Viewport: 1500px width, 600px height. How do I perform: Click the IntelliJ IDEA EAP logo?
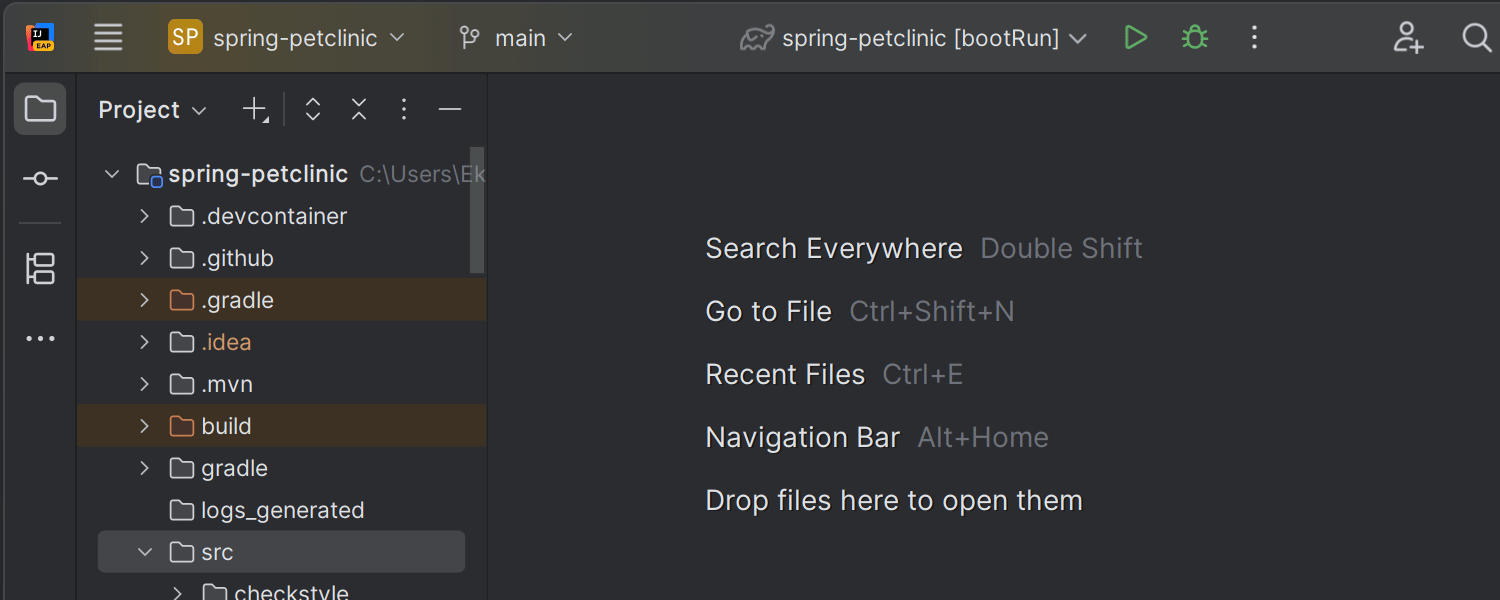point(38,37)
